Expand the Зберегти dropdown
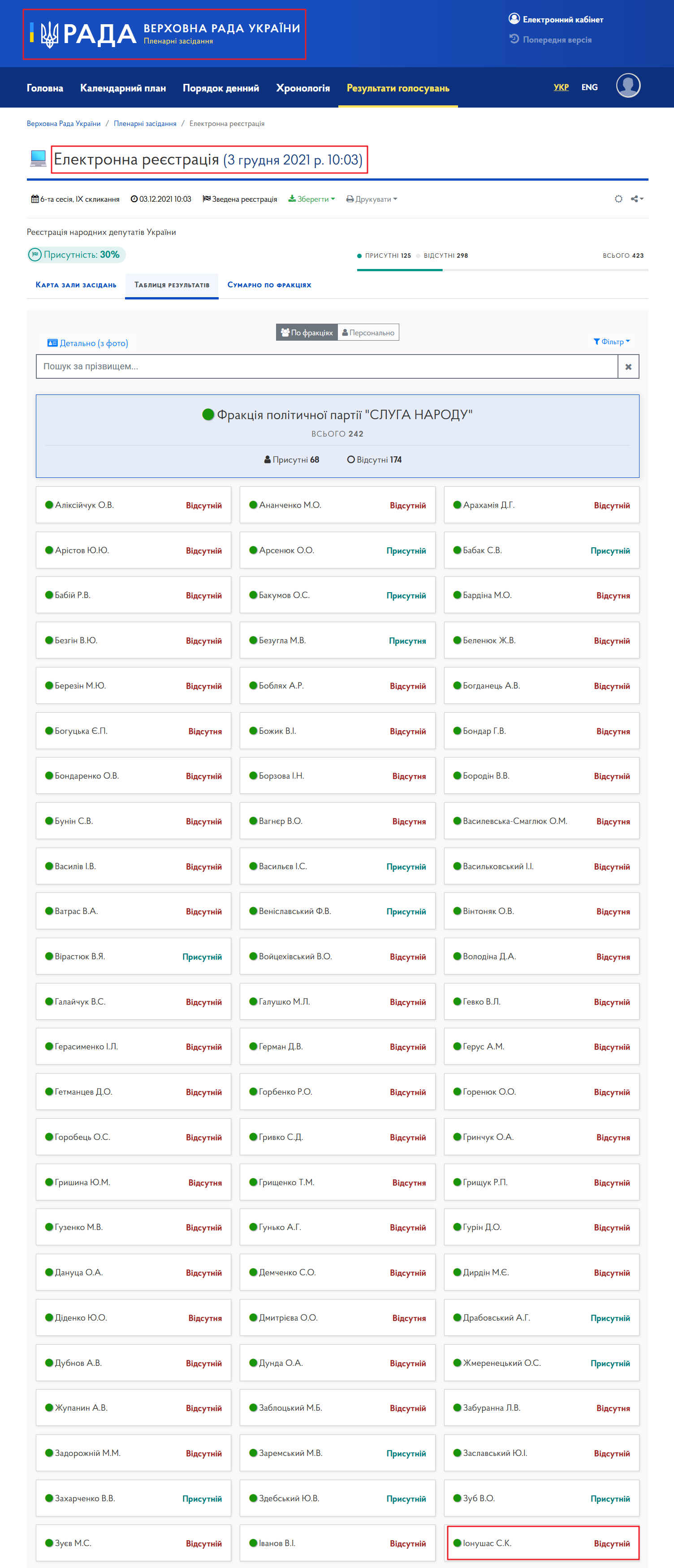The height and width of the screenshot is (1568, 674). tap(311, 199)
